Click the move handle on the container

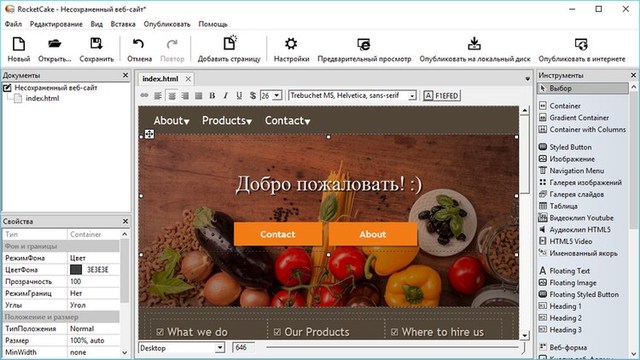149,134
